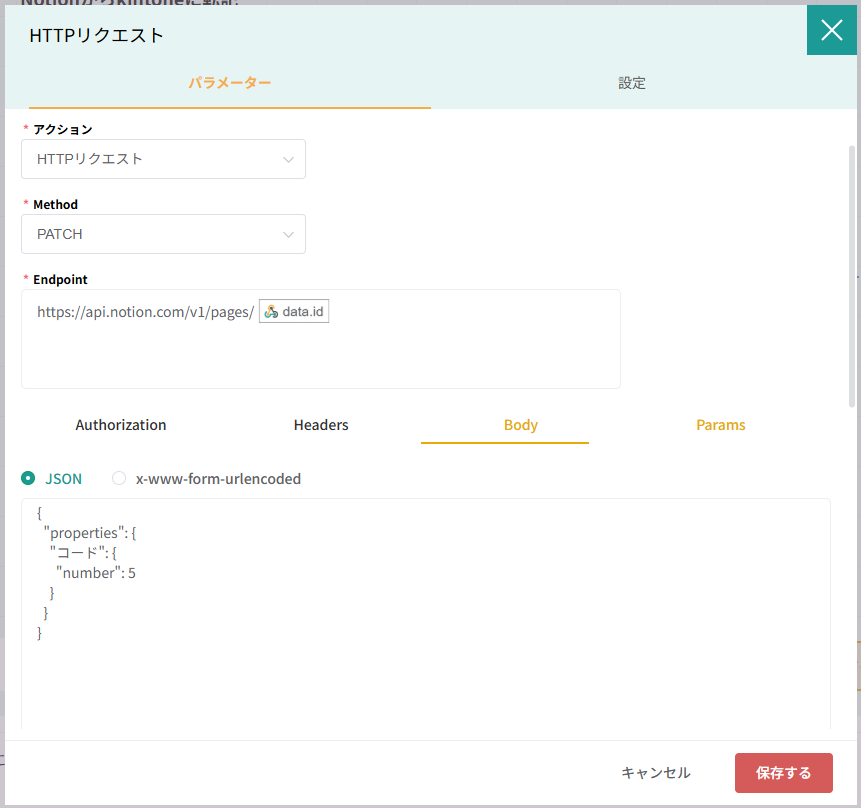This screenshot has width=861, height=808.
Task: Click the dialog's vertical scrollbar
Action: pos(852,276)
